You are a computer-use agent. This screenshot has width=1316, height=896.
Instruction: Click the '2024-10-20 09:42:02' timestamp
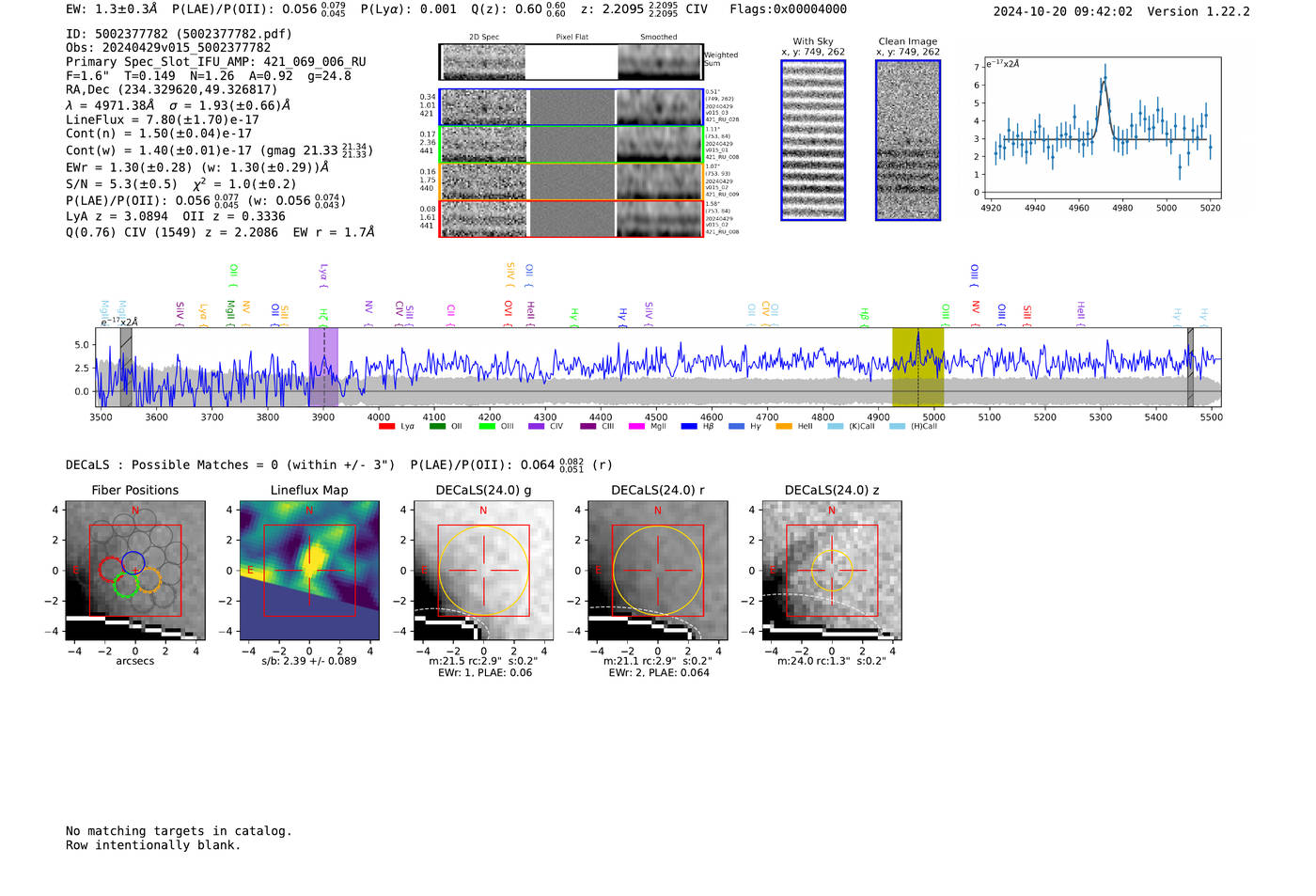[x=1063, y=11]
